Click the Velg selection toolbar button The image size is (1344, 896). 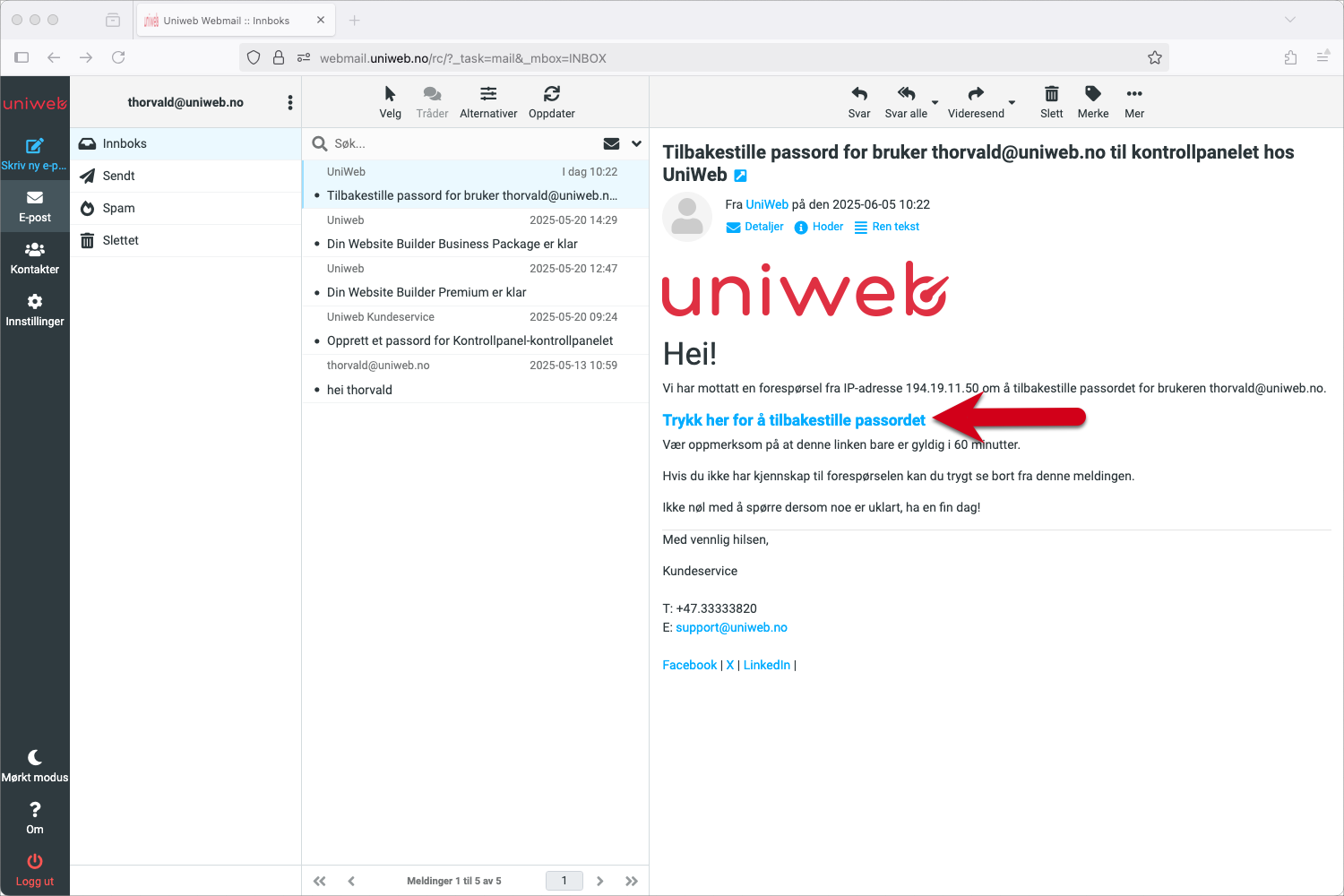(x=390, y=102)
